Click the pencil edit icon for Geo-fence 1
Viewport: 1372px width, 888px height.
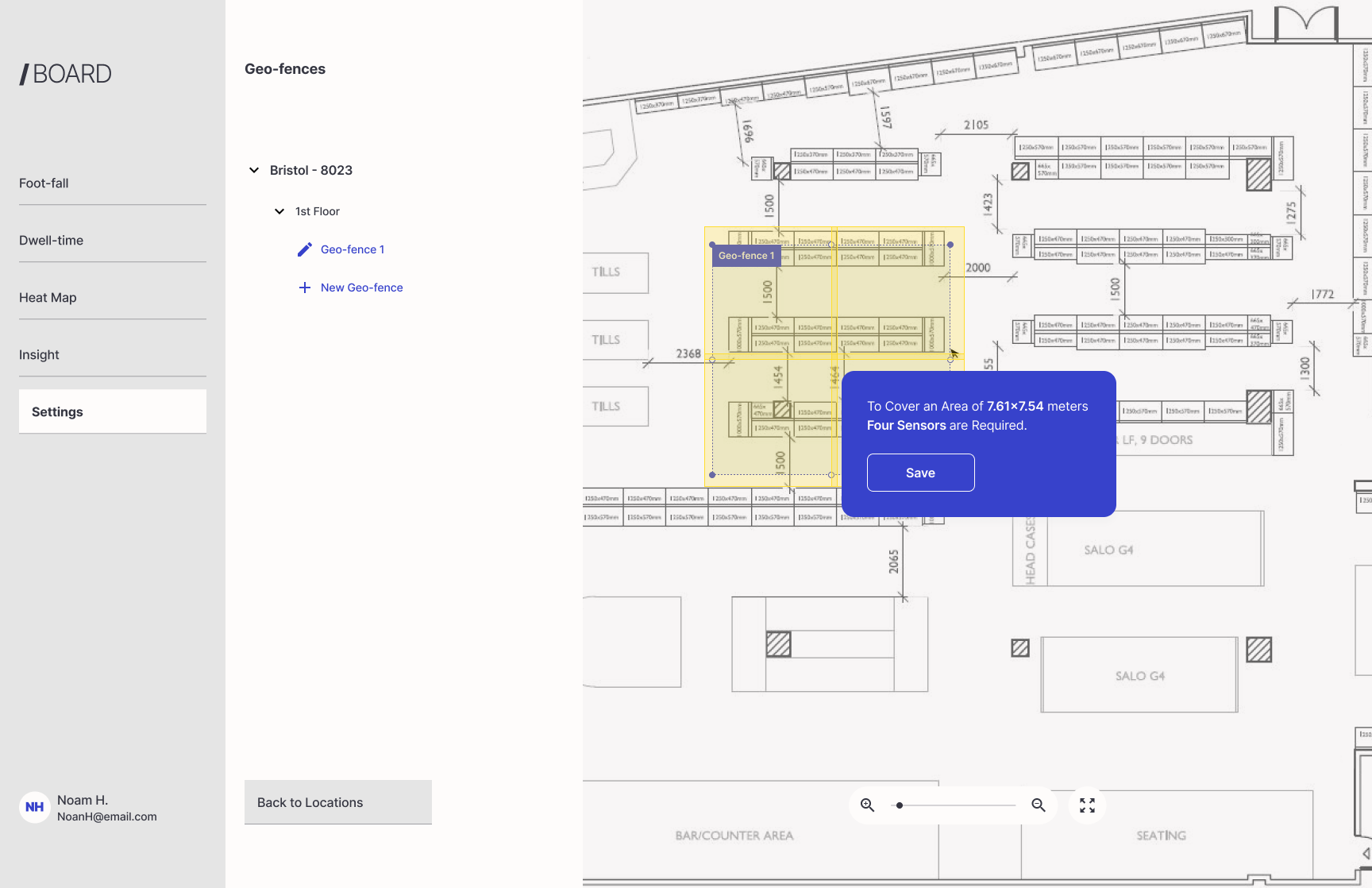coord(305,249)
